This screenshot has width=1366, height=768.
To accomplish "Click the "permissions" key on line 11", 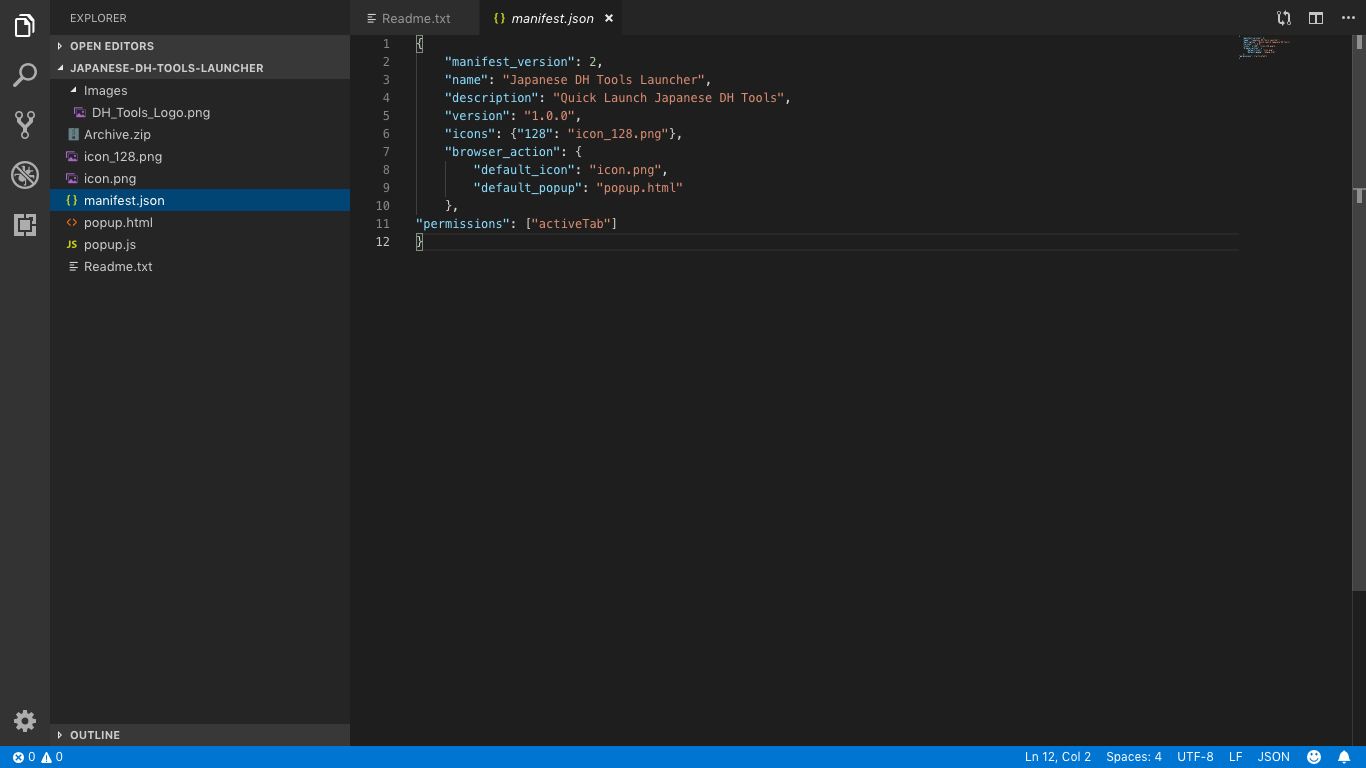I will tap(464, 223).
